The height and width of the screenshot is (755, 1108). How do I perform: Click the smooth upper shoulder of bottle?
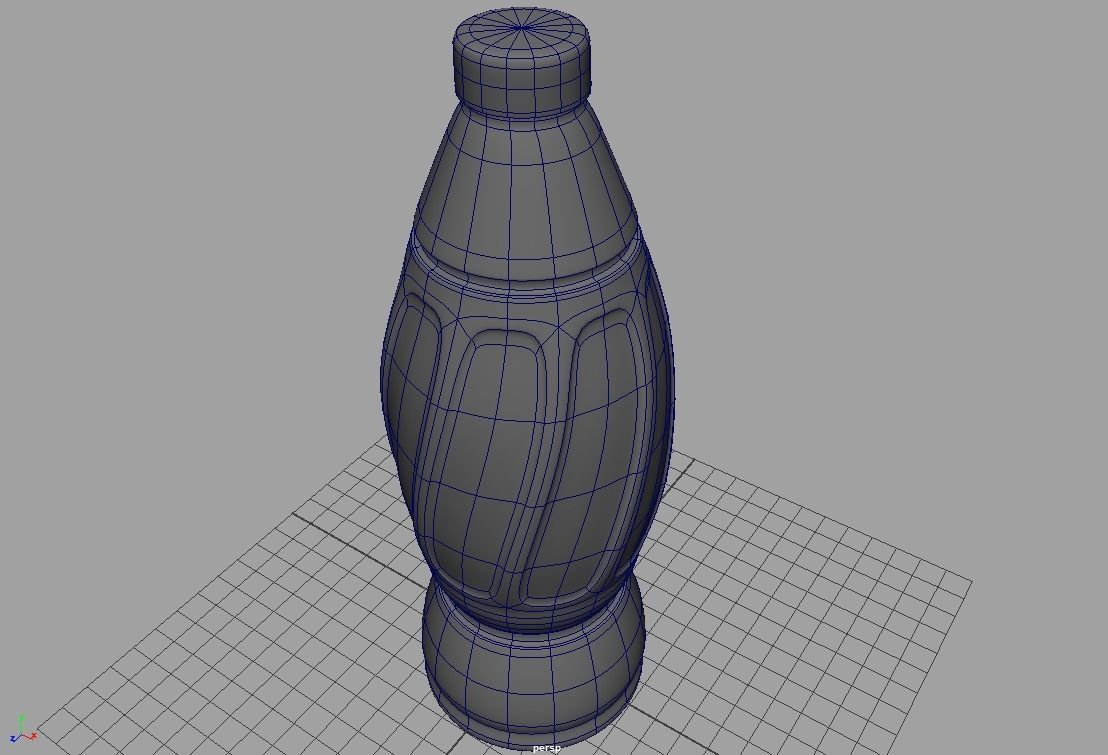(526, 194)
